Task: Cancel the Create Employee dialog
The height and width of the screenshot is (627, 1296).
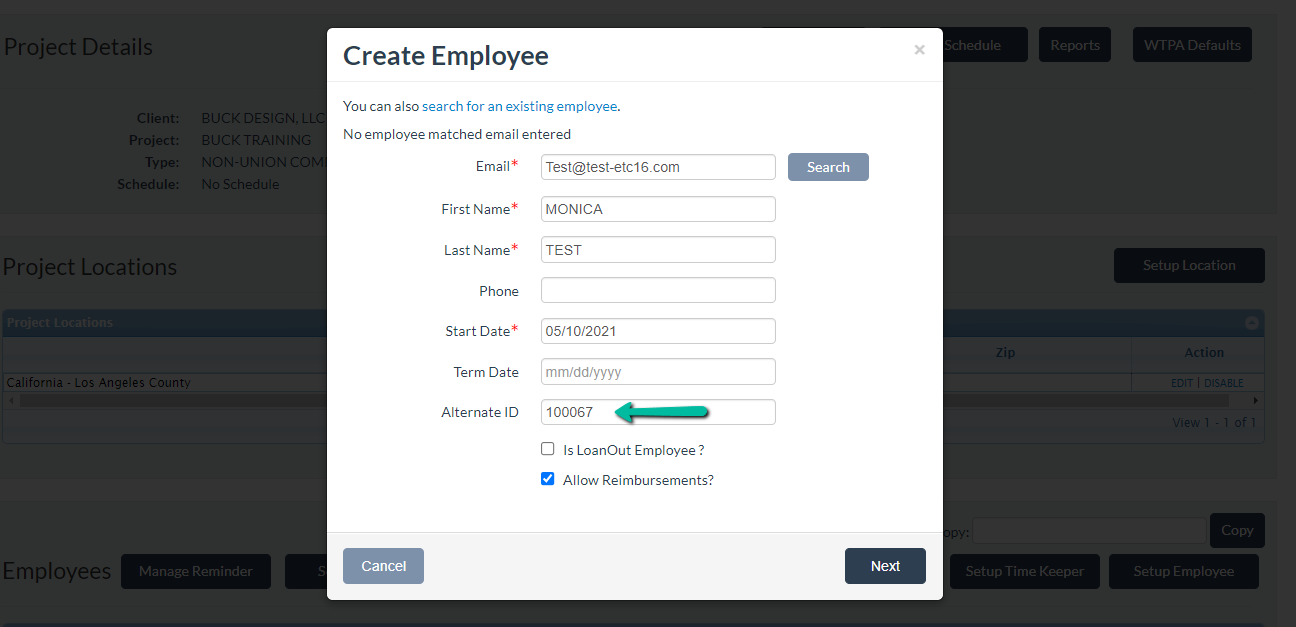Action: pyautogui.click(x=383, y=566)
